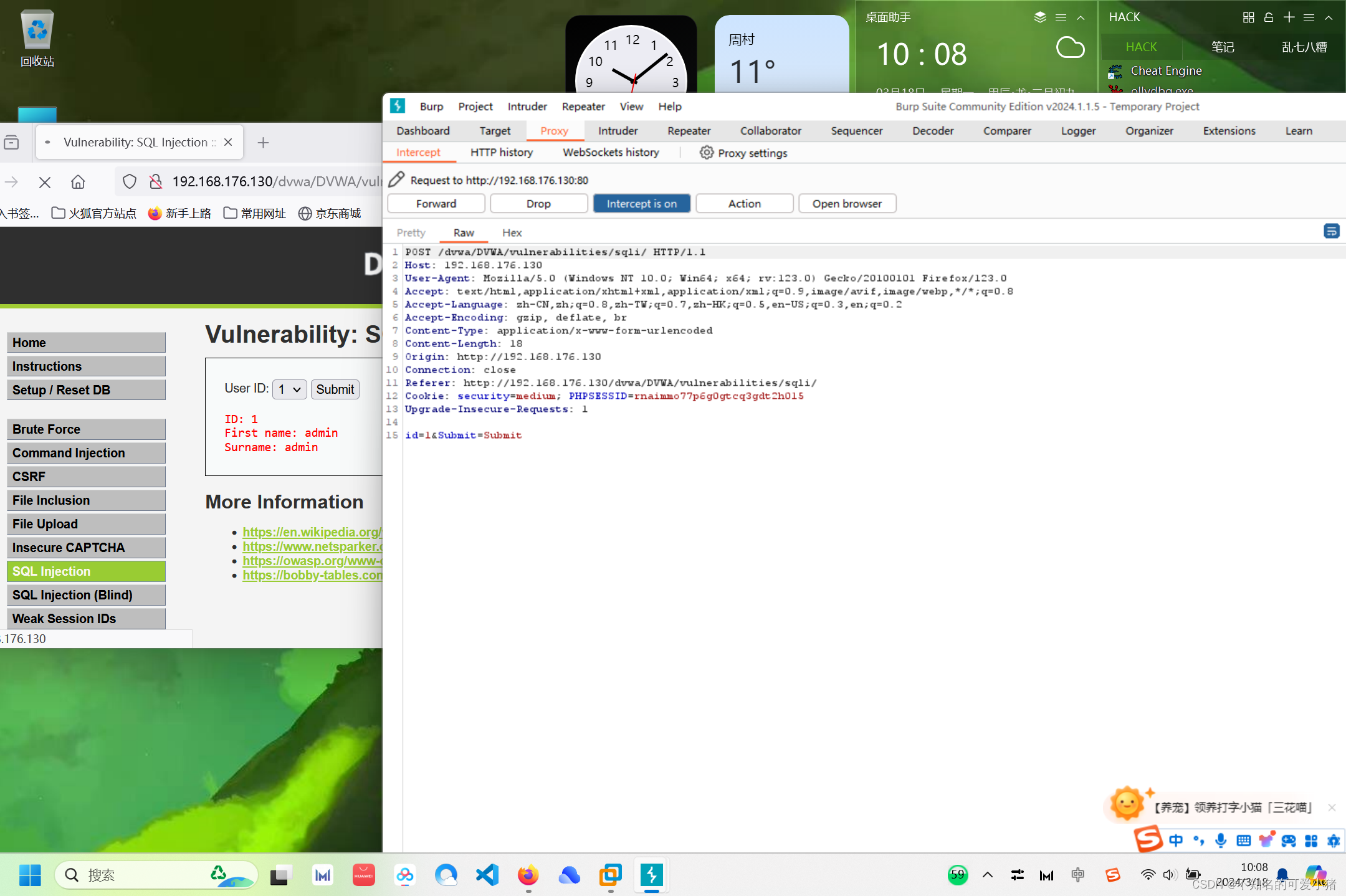Open Setup / Reset DB page
This screenshot has height=896, width=1346.
[x=86, y=390]
